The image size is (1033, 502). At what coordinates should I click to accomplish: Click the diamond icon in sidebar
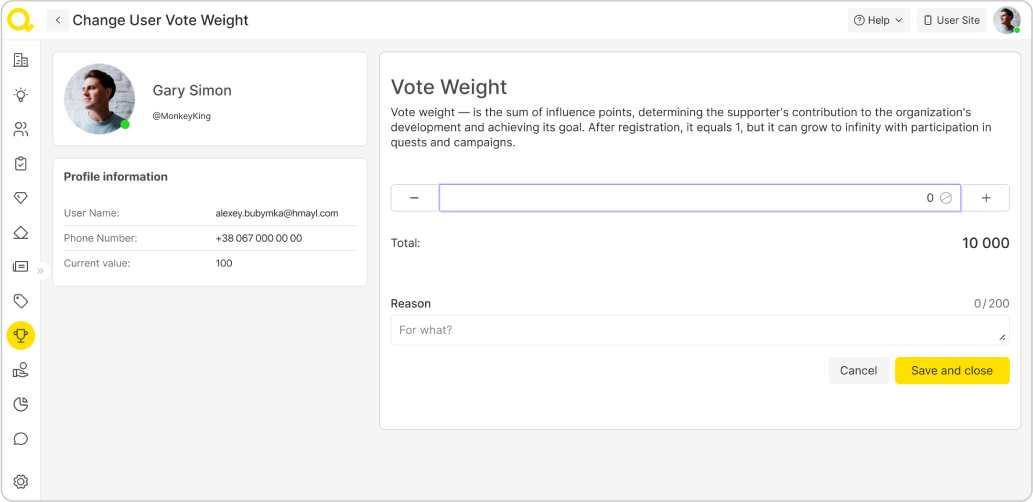[20, 198]
